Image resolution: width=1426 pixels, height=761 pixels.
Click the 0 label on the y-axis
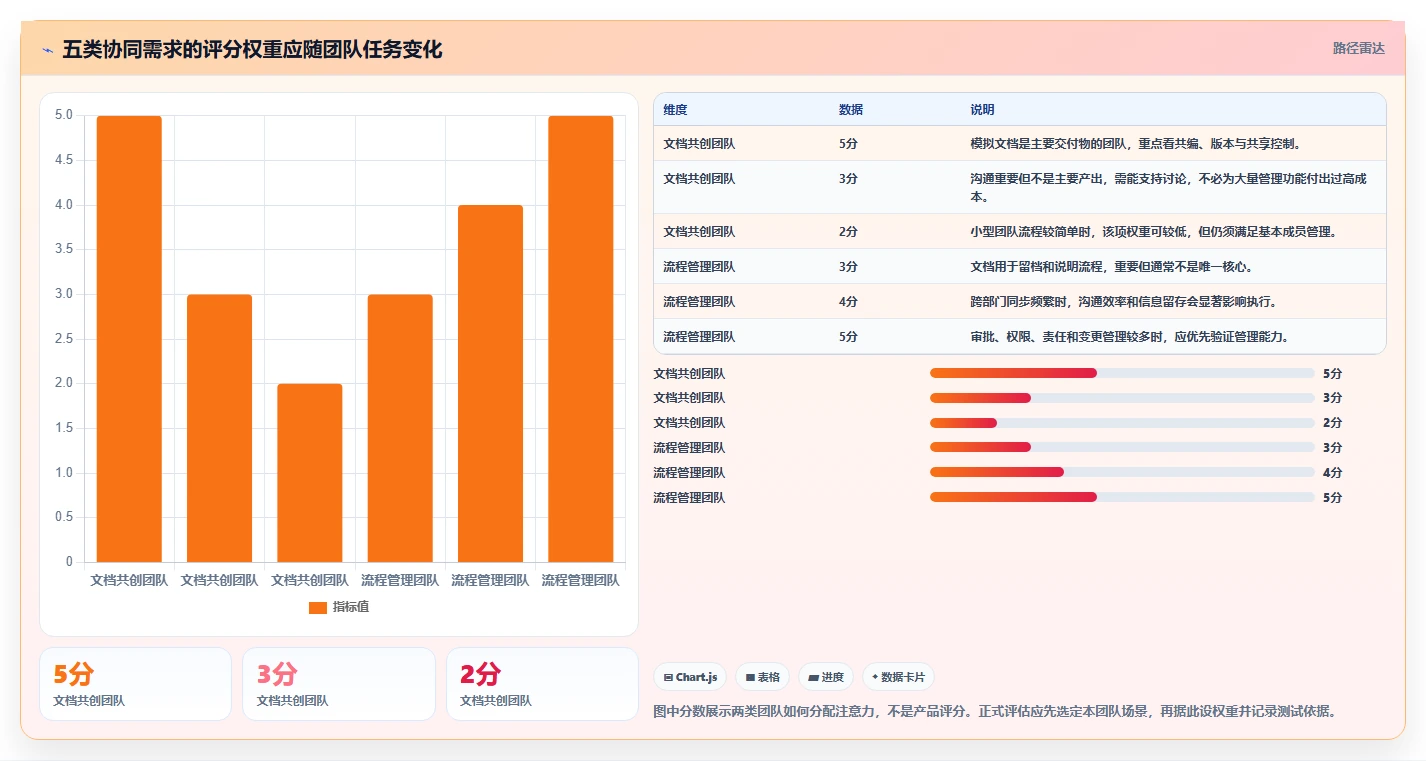[x=69, y=562]
